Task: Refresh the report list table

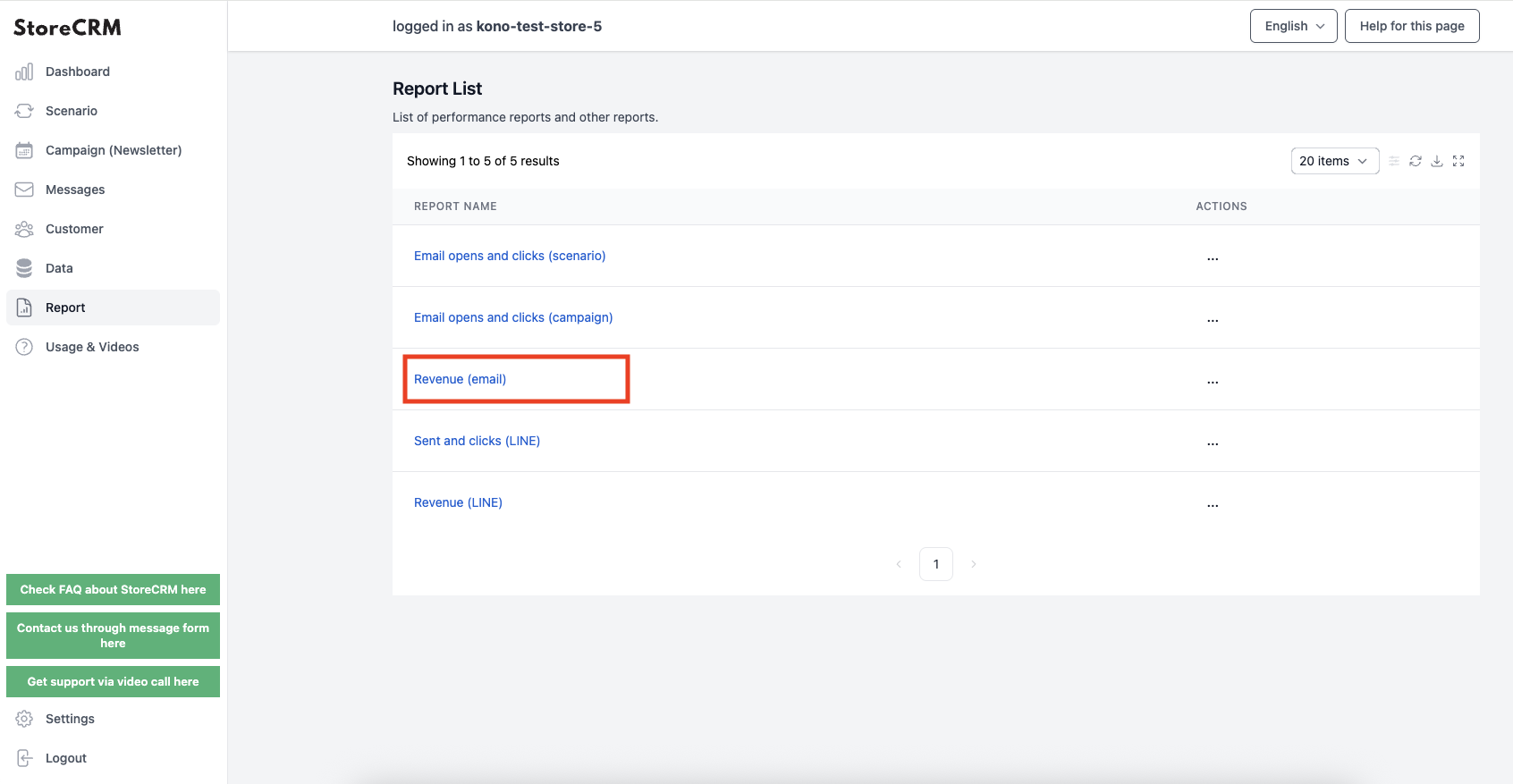Action: pyautogui.click(x=1416, y=161)
